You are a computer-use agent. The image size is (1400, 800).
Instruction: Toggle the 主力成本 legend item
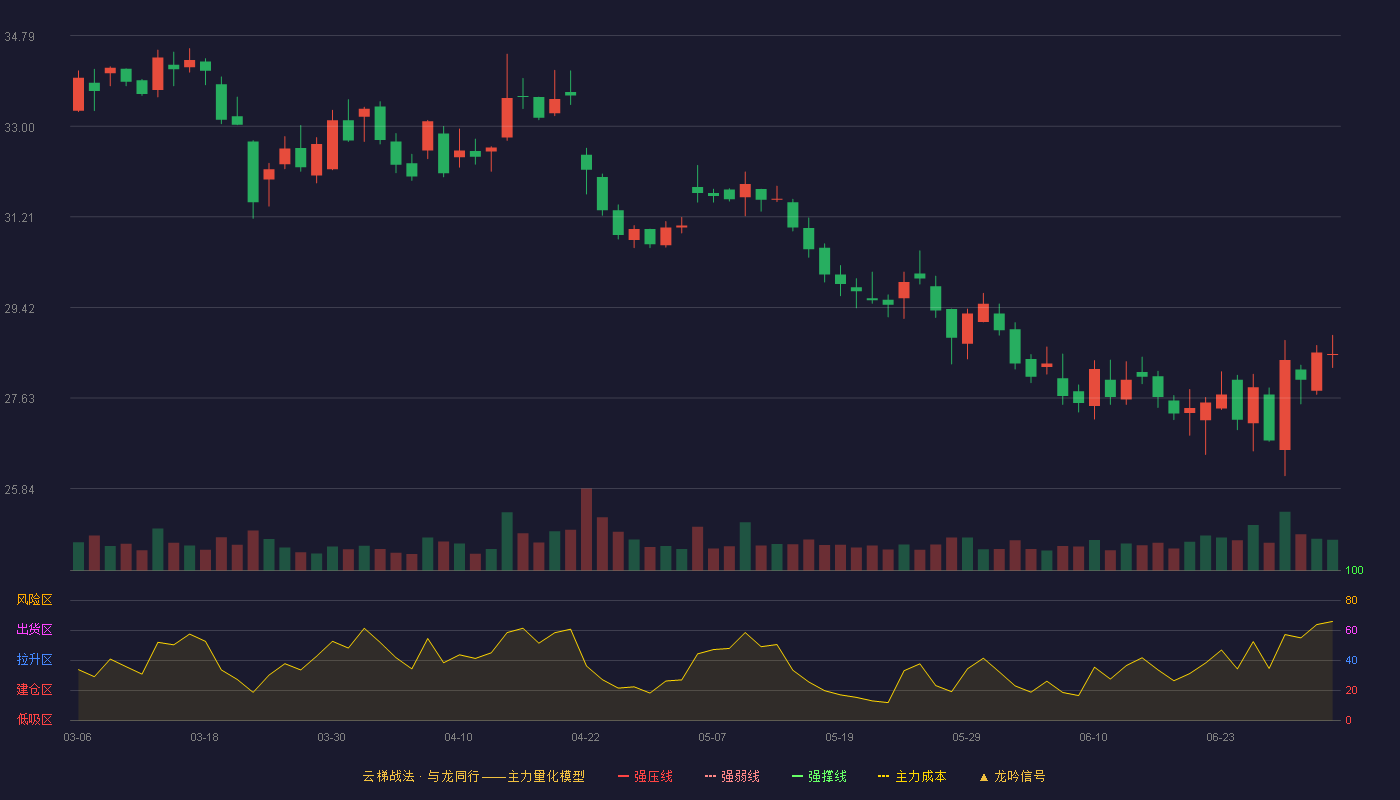(x=912, y=776)
